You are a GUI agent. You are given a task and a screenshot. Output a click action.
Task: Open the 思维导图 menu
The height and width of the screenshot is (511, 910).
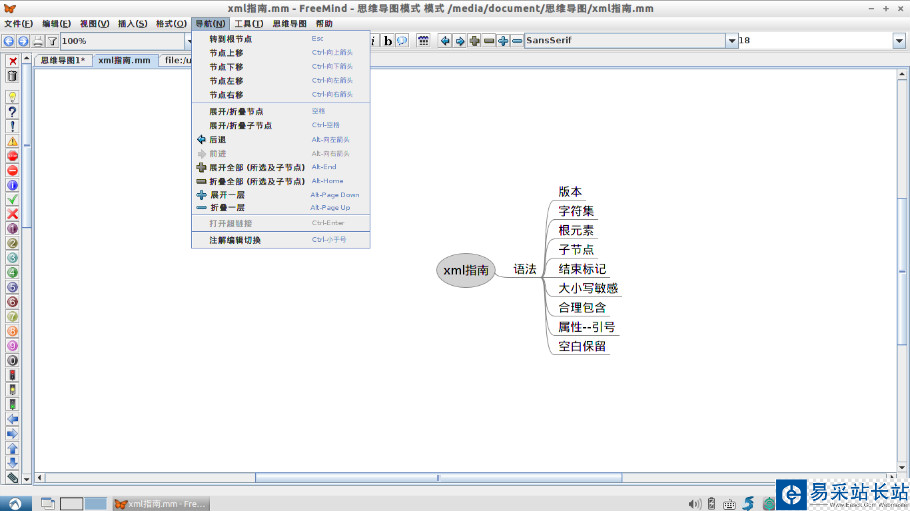tap(290, 24)
